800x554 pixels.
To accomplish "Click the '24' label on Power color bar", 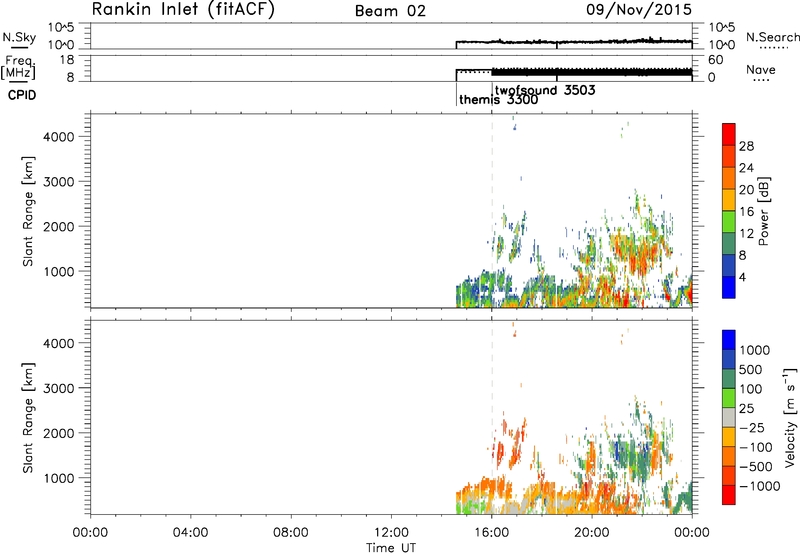I will 746,168.
